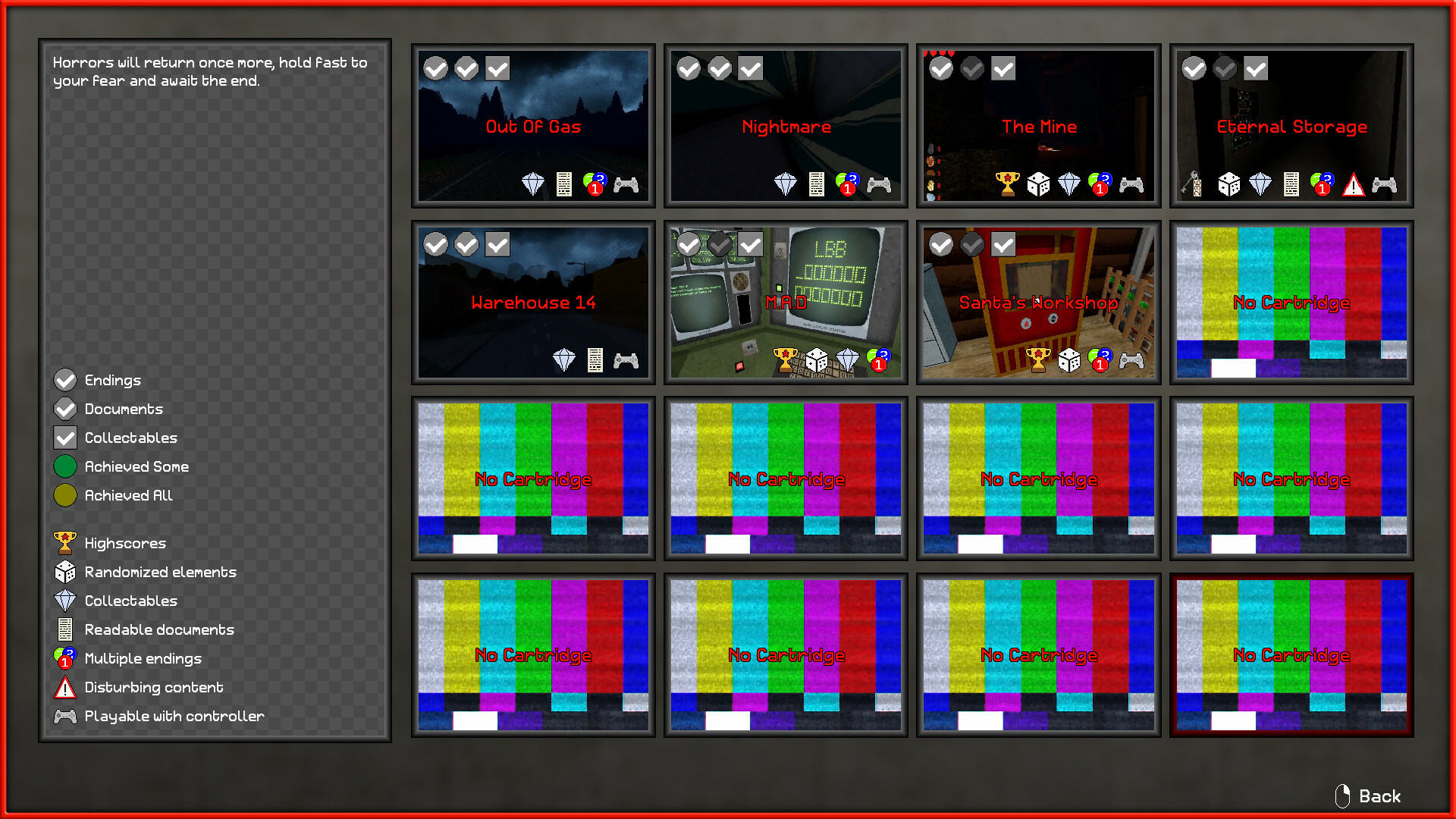Open the Santa's Workshop cartridge
This screenshot has height=819, width=1456.
click(x=1038, y=303)
